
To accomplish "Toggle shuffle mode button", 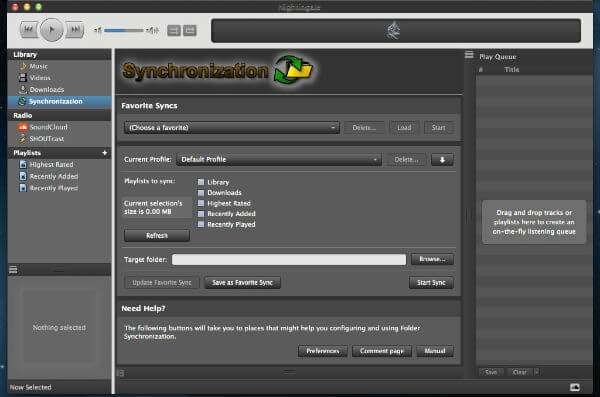I will [174, 30].
